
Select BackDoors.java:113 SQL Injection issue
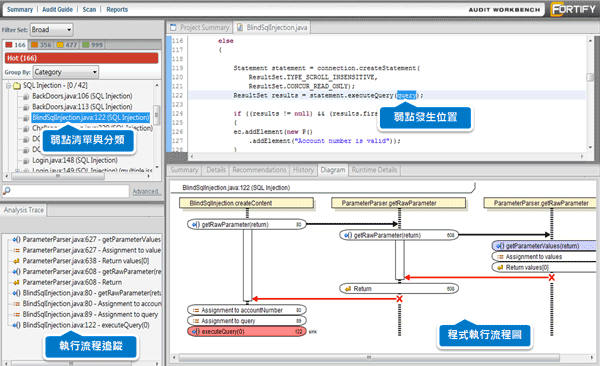82,107
